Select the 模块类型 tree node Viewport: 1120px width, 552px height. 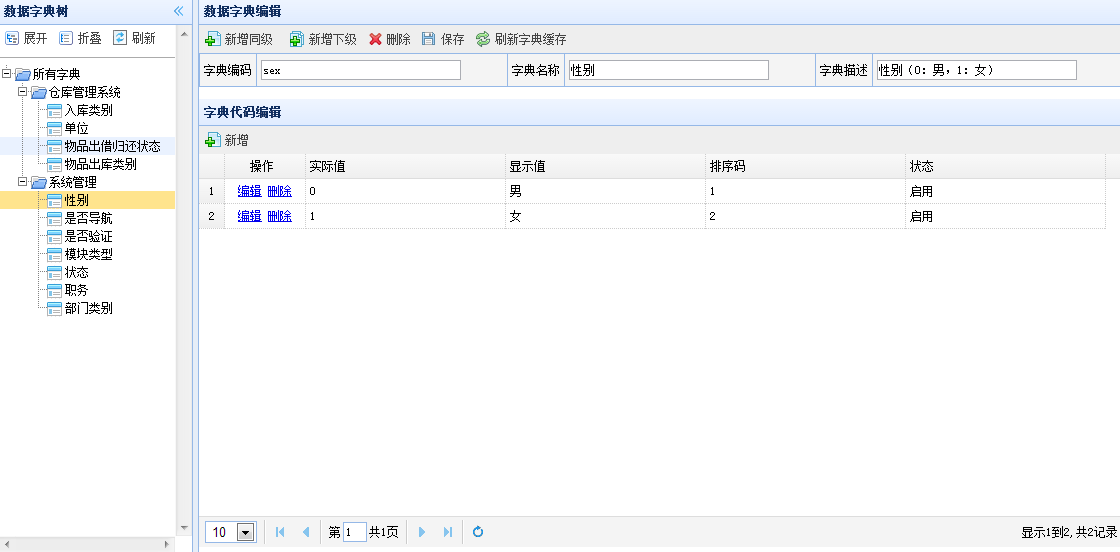pos(88,254)
